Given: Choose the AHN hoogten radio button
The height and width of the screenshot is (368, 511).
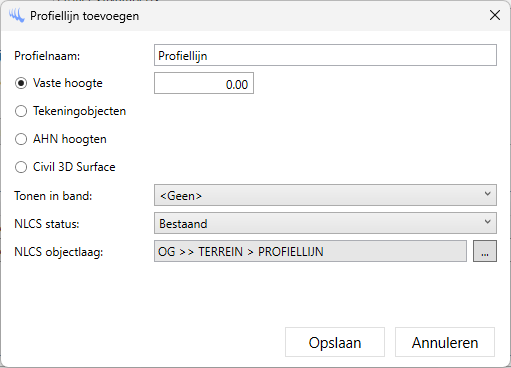Looking at the screenshot, I should (21, 139).
